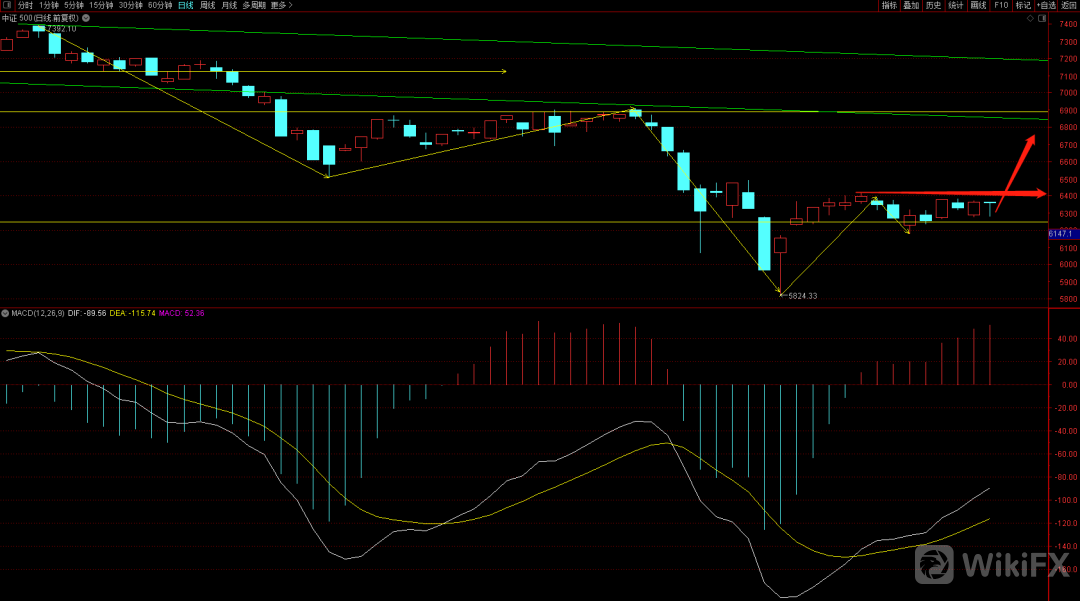Expand the 更多 periods menu
Screen dimensions: 1080x601
tap(281, 5)
